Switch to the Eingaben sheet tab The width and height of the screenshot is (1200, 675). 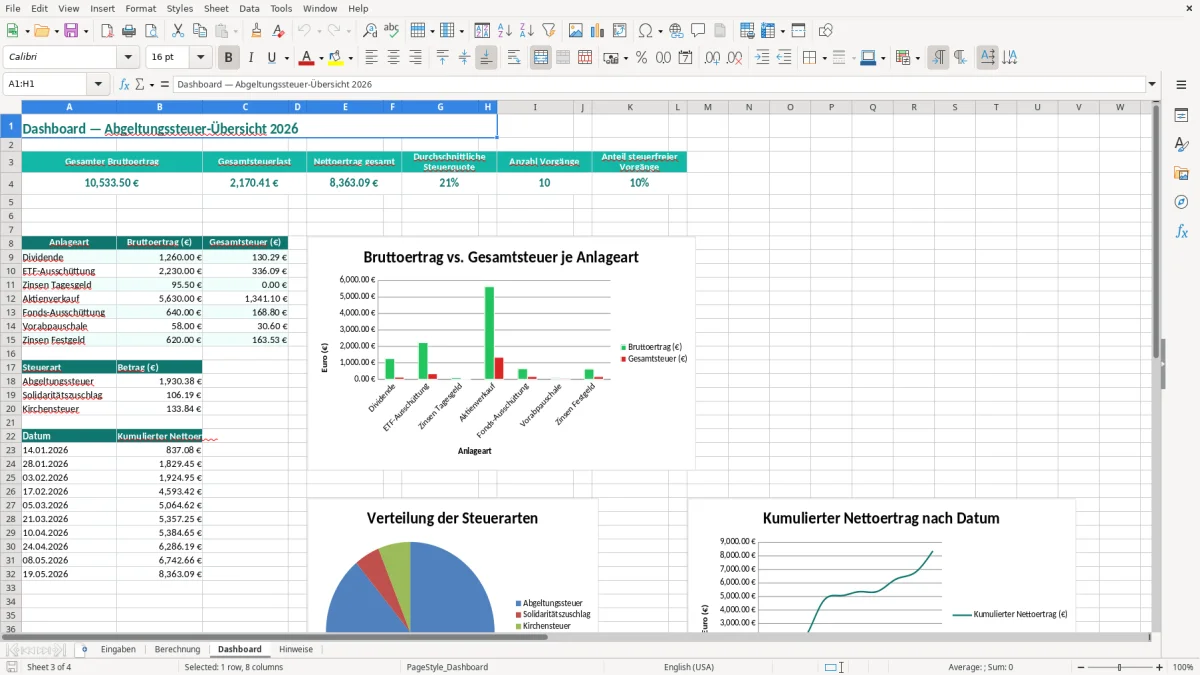click(118, 649)
